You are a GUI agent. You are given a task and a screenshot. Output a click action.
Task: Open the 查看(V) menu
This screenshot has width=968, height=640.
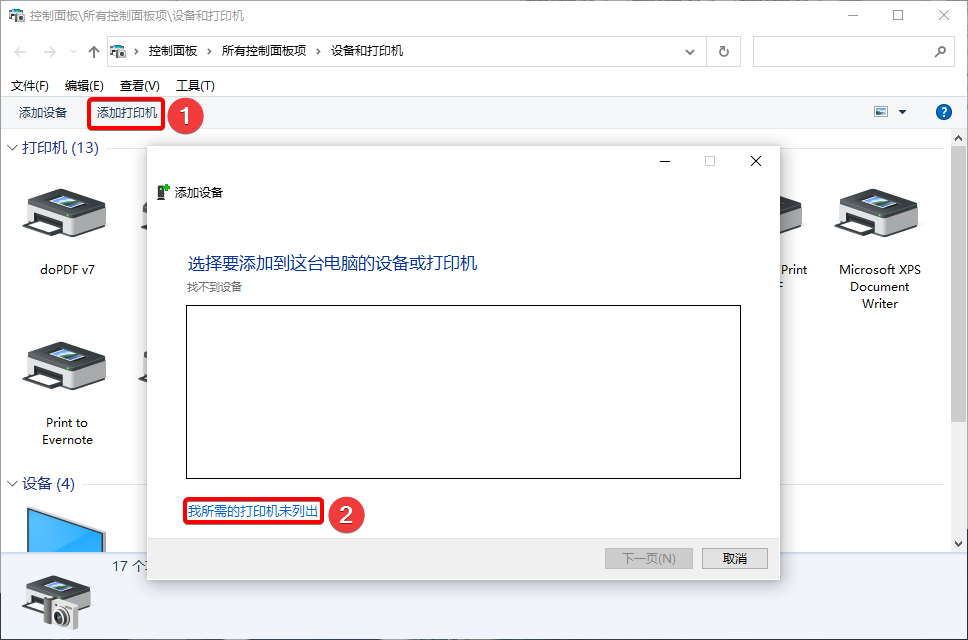140,86
